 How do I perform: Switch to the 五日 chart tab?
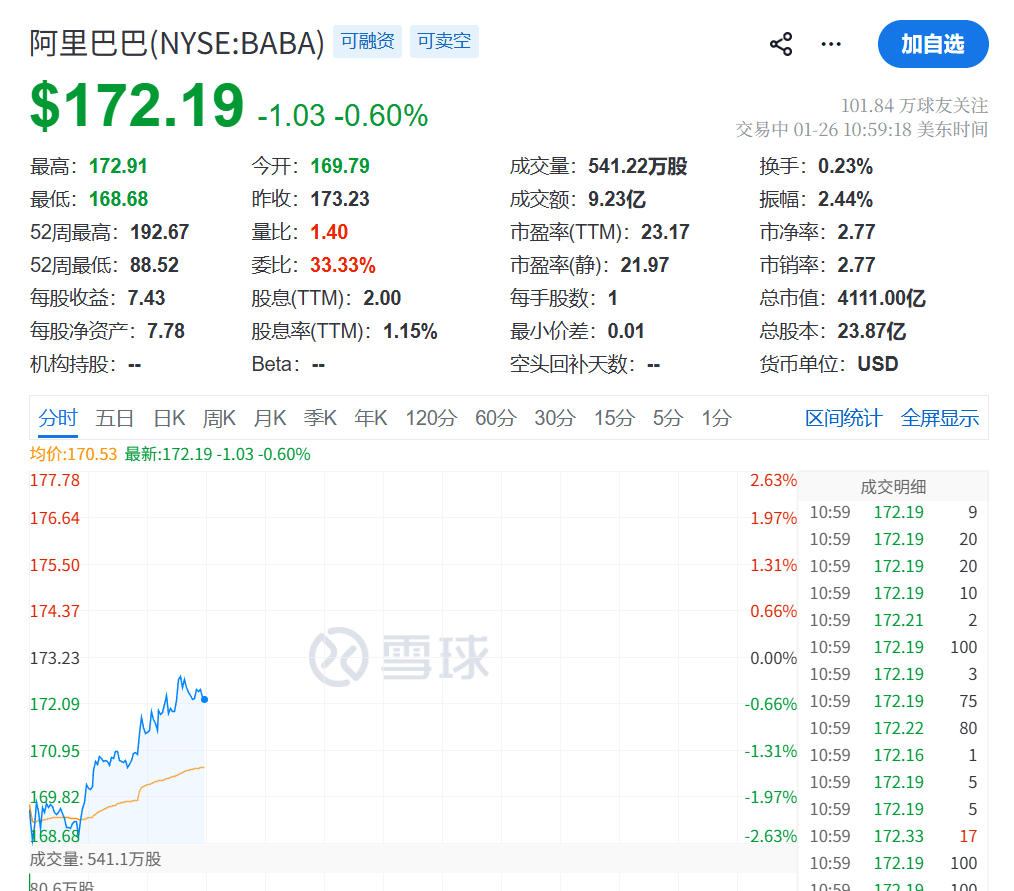[x=115, y=418]
